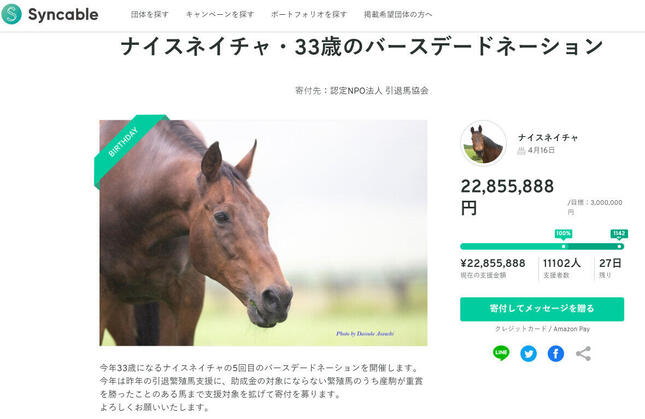Go to ポートフォリオを探す in navigation

(309, 14)
